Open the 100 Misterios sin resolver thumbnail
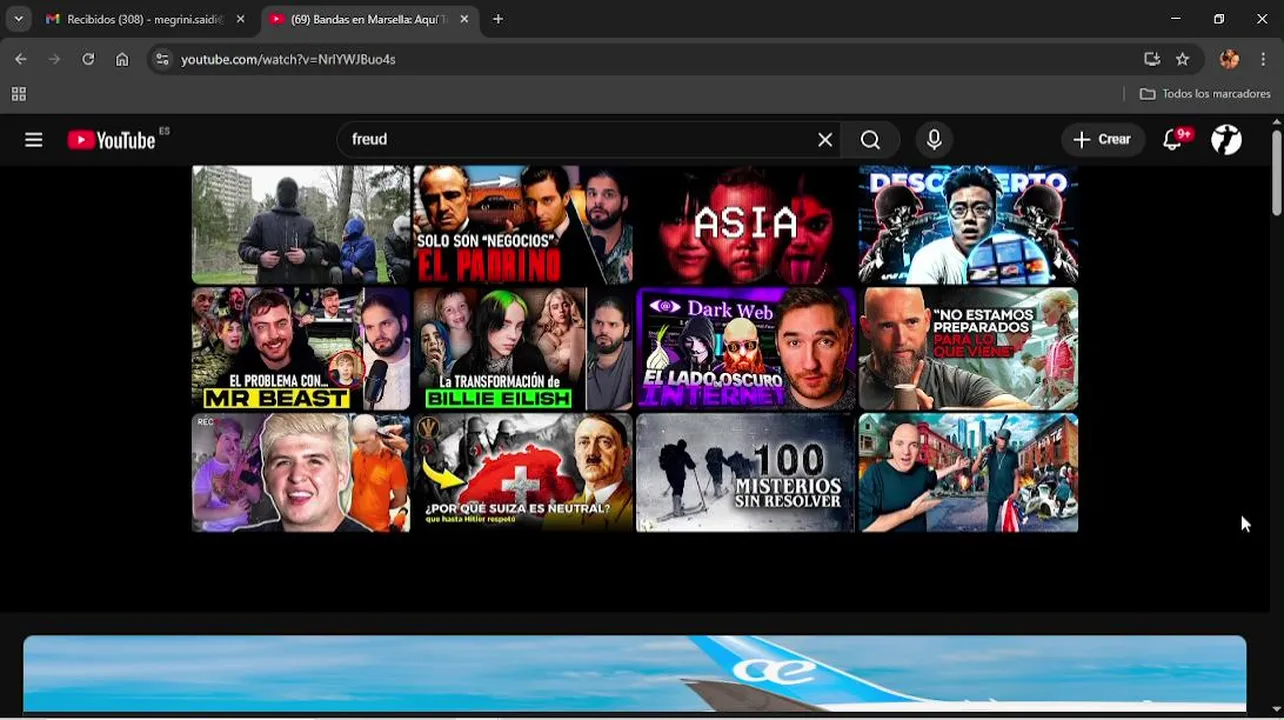This screenshot has width=1284, height=720. coord(745,472)
